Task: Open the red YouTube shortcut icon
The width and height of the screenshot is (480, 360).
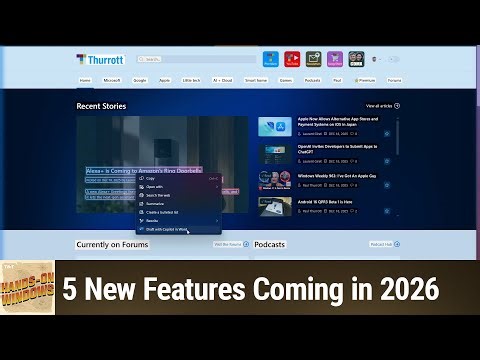Action: point(292,59)
